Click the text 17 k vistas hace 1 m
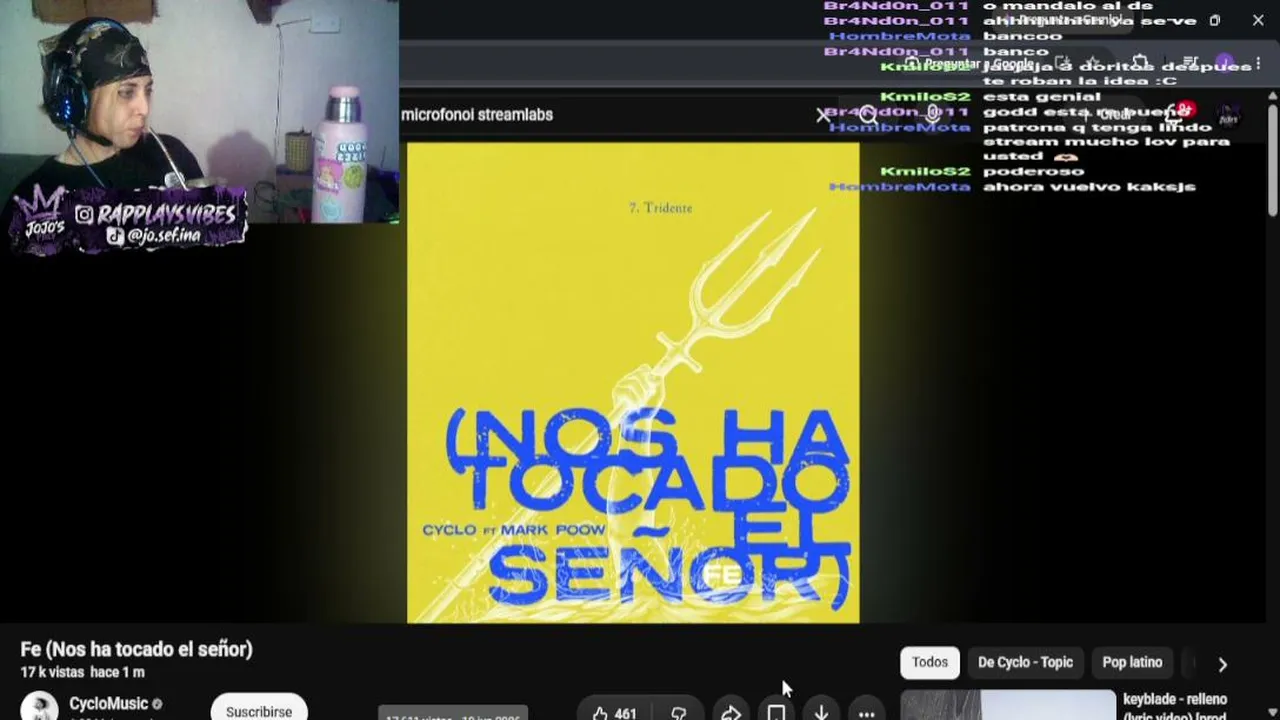The width and height of the screenshot is (1280, 720). tap(82, 673)
